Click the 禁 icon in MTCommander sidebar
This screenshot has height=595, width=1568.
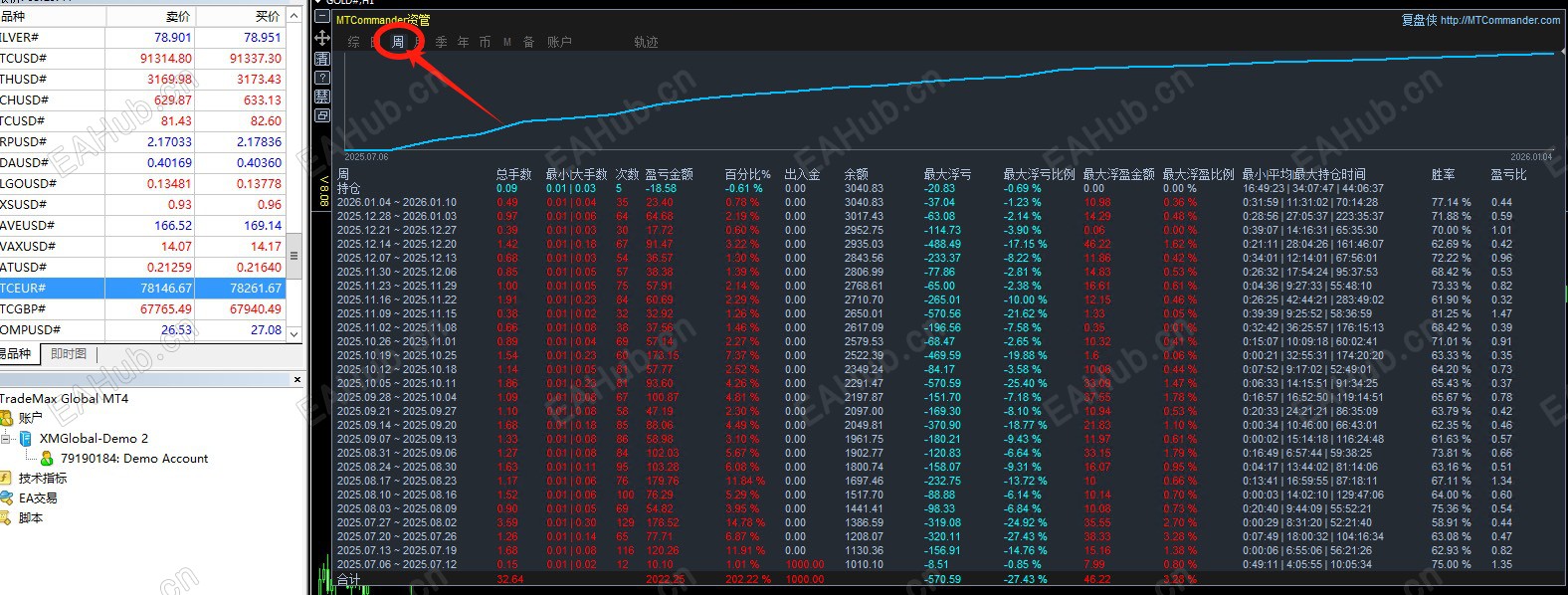pos(322,97)
